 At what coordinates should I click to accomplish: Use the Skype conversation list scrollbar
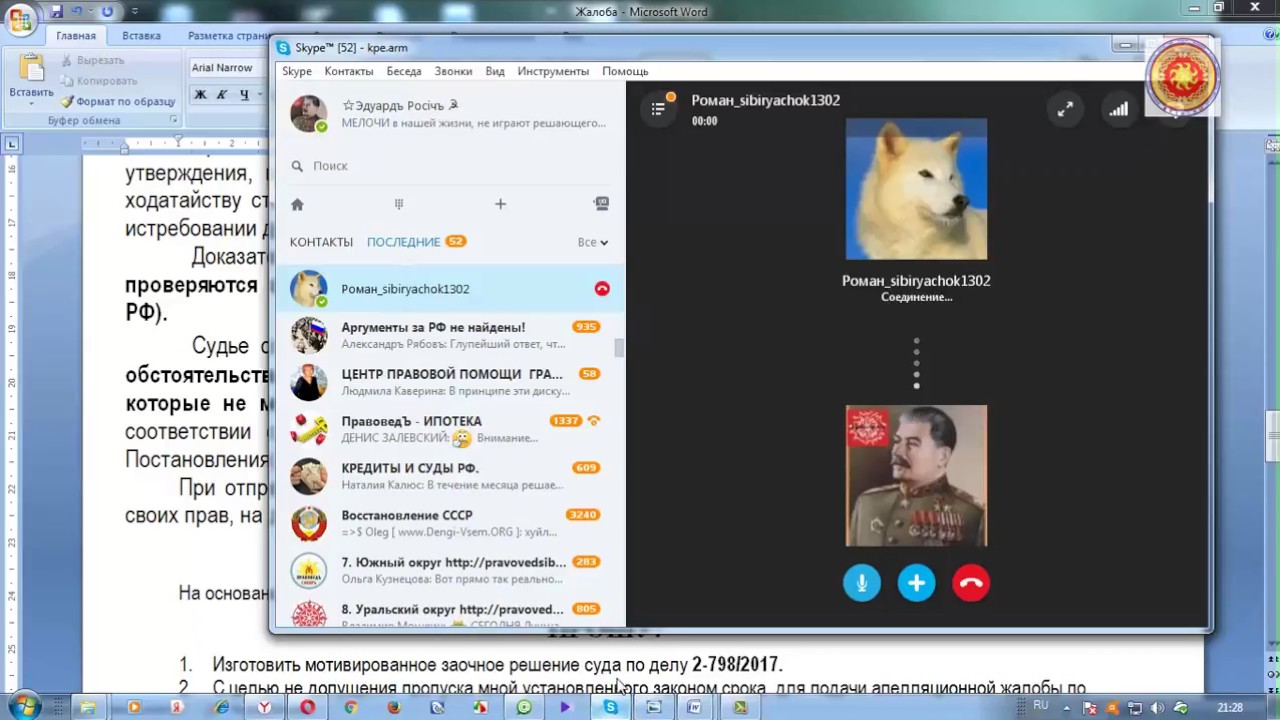[x=619, y=348]
